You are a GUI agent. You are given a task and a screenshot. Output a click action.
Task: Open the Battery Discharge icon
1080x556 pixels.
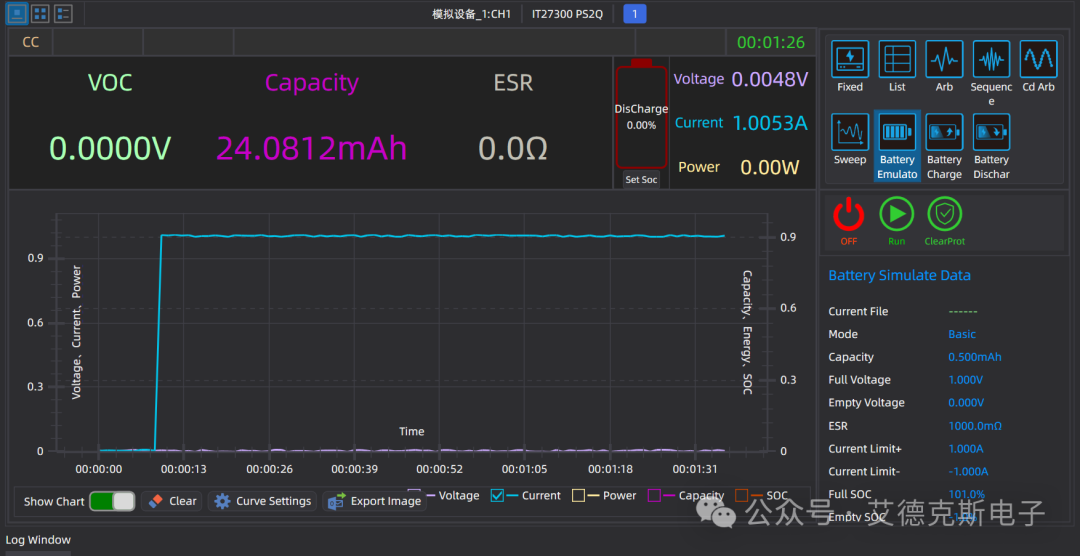[x=991, y=132]
